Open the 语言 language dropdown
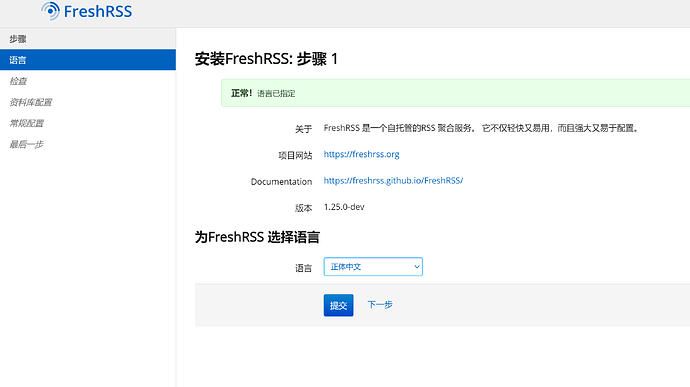 click(373, 267)
